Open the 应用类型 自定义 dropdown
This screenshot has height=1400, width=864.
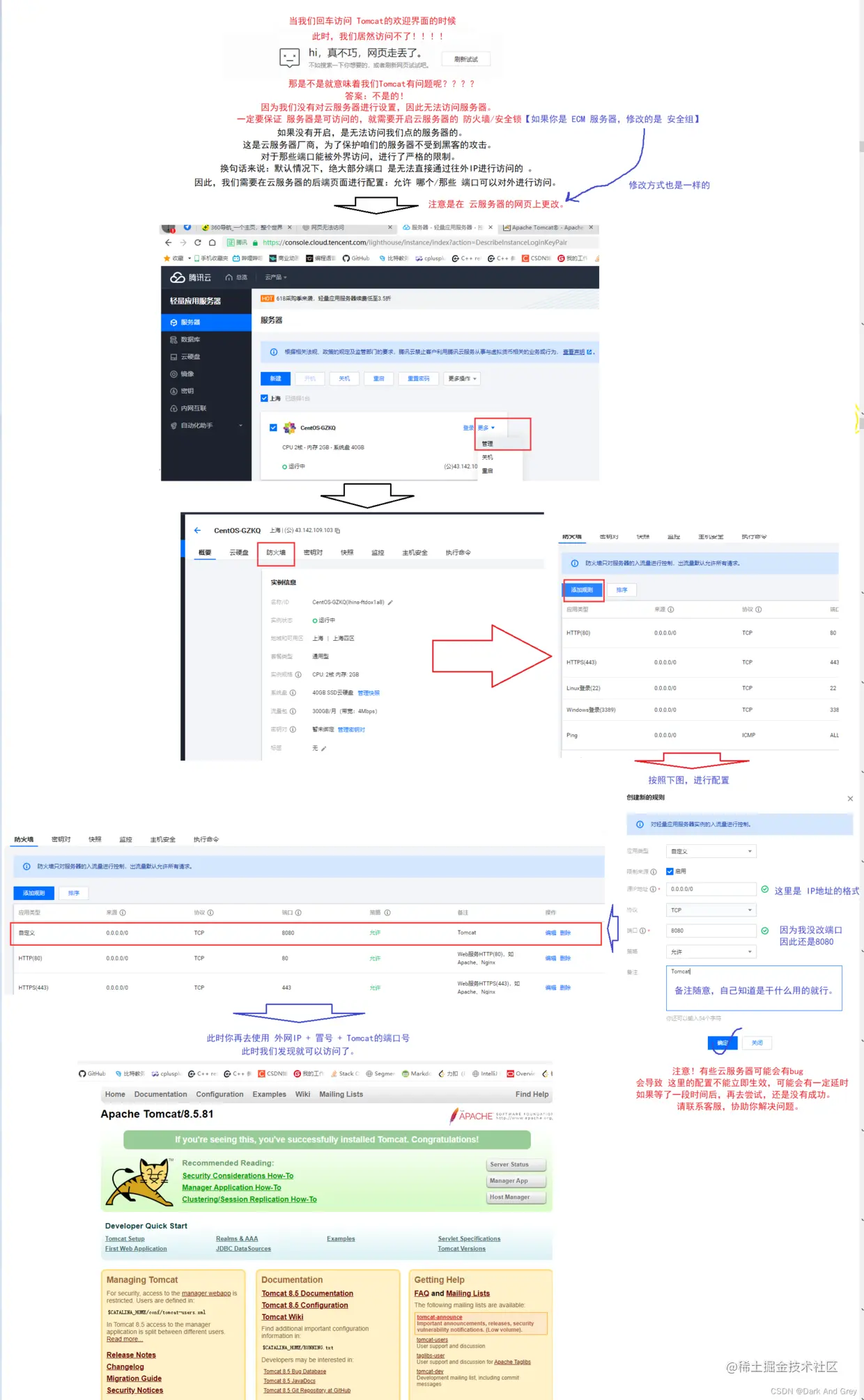pos(711,851)
